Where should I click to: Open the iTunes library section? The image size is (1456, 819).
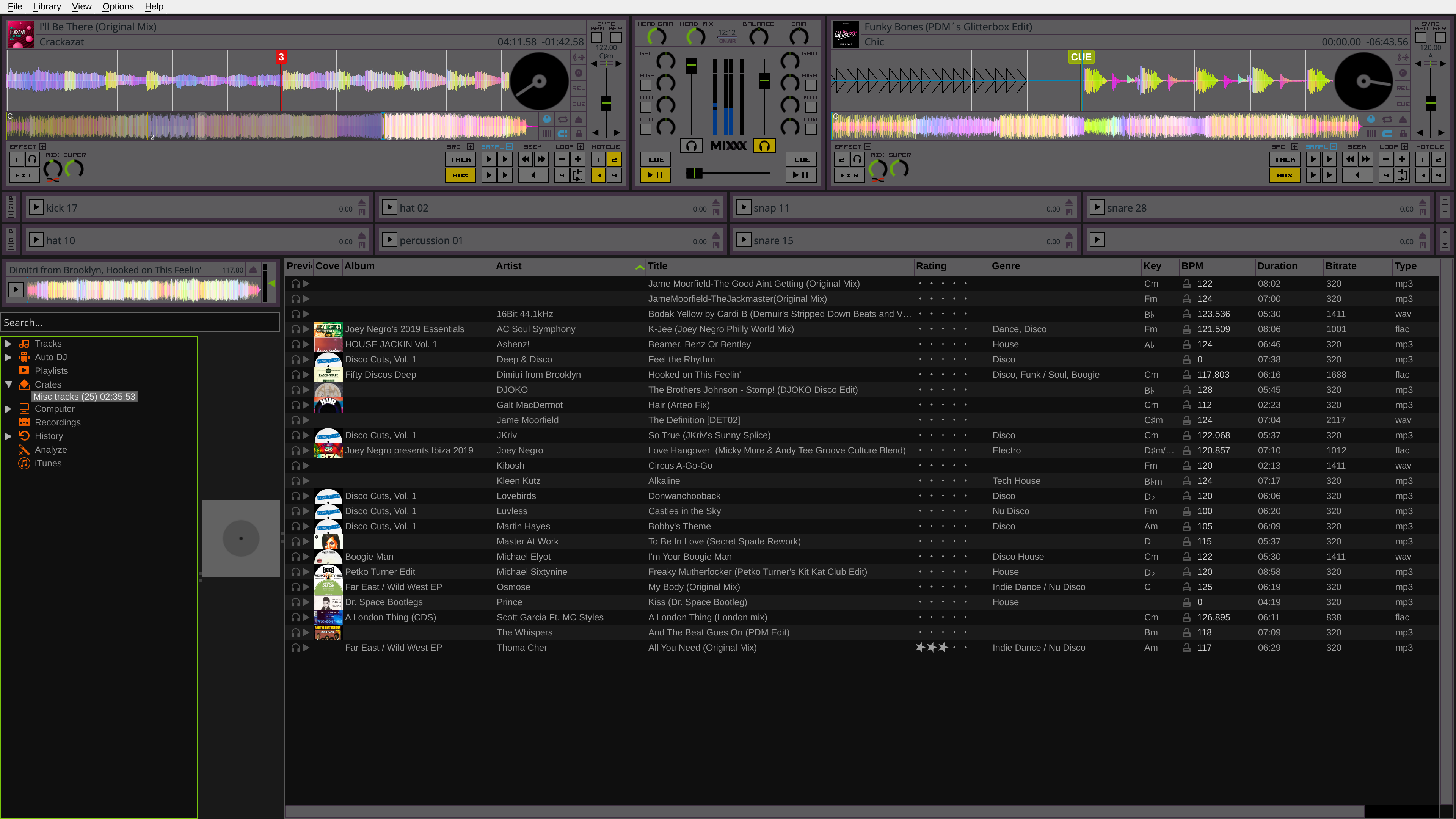pyautogui.click(x=48, y=463)
